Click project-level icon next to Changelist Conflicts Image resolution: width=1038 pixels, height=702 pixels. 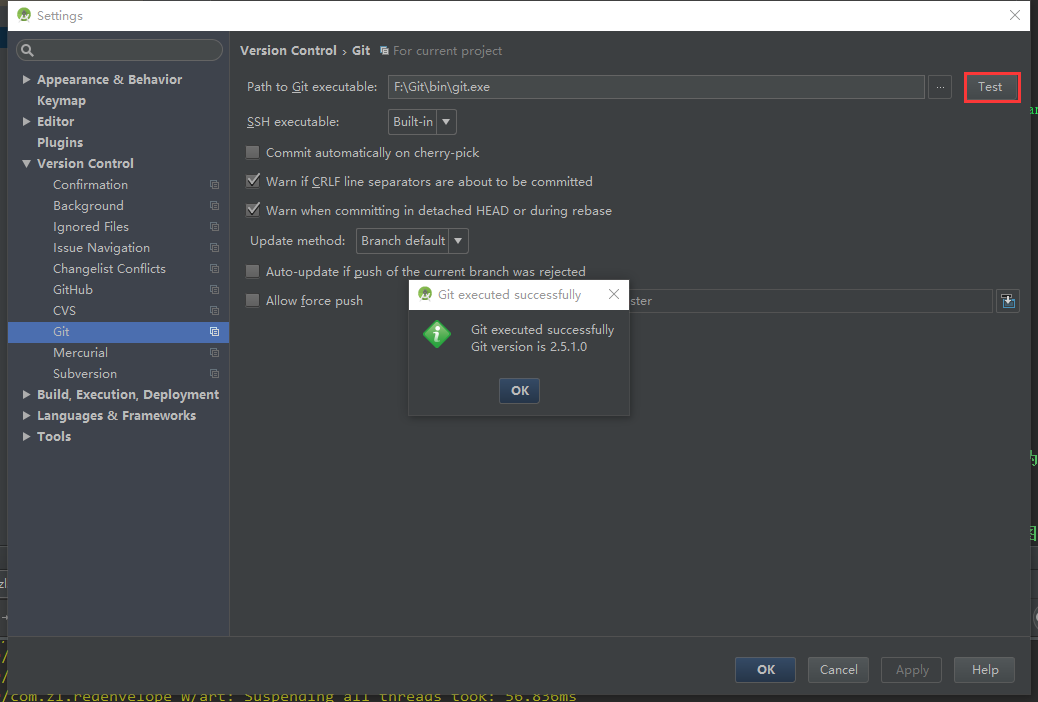(x=214, y=269)
